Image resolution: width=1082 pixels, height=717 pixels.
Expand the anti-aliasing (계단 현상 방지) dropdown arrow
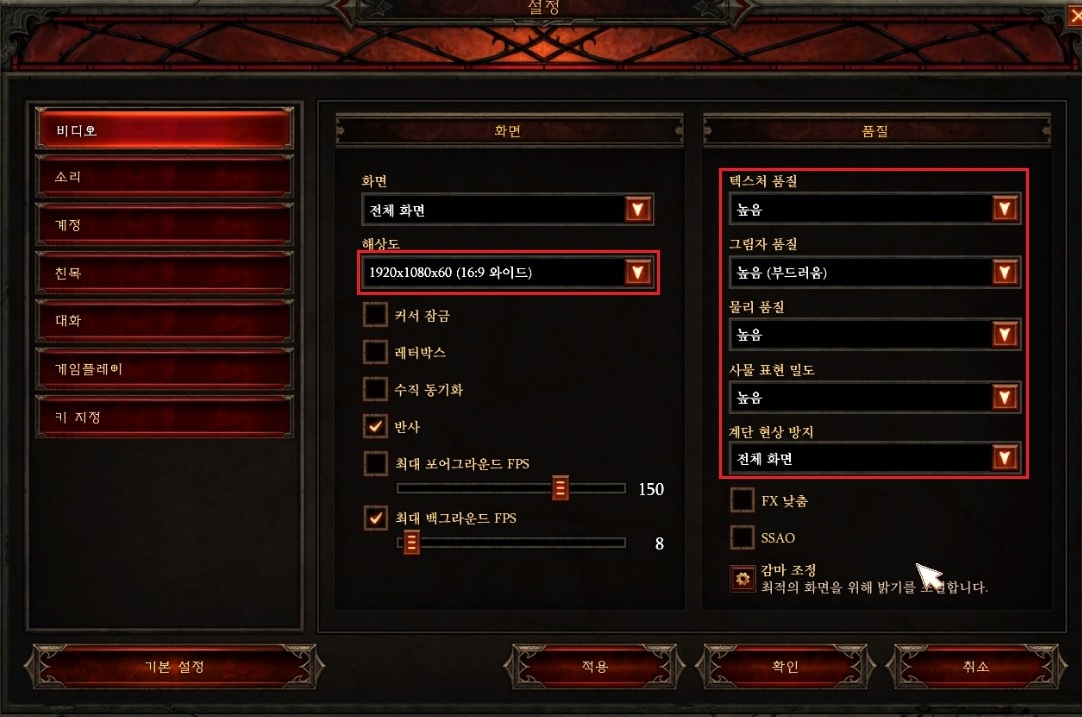coord(1005,458)
